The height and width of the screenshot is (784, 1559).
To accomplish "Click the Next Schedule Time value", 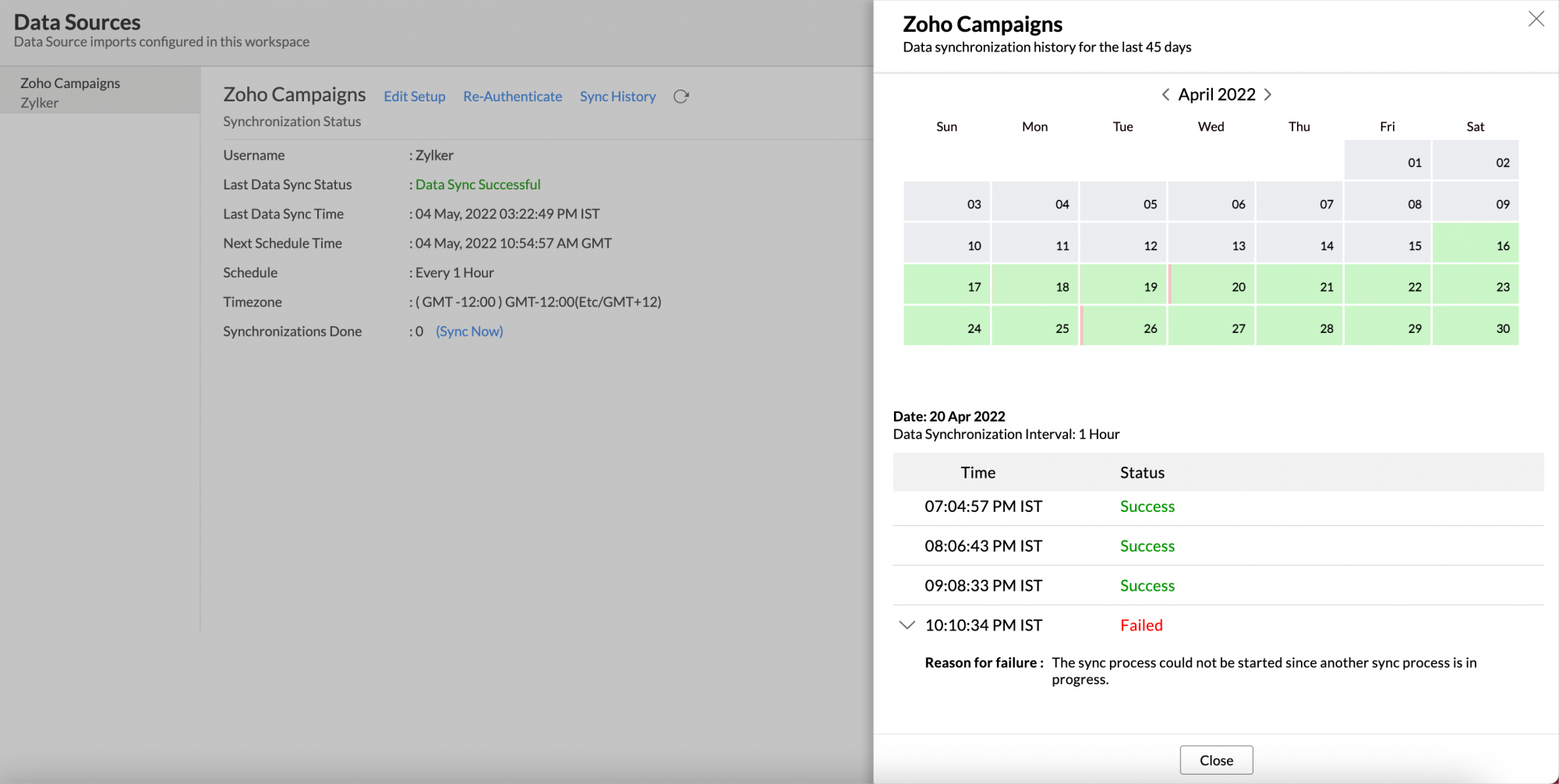I will click(513, 243).
